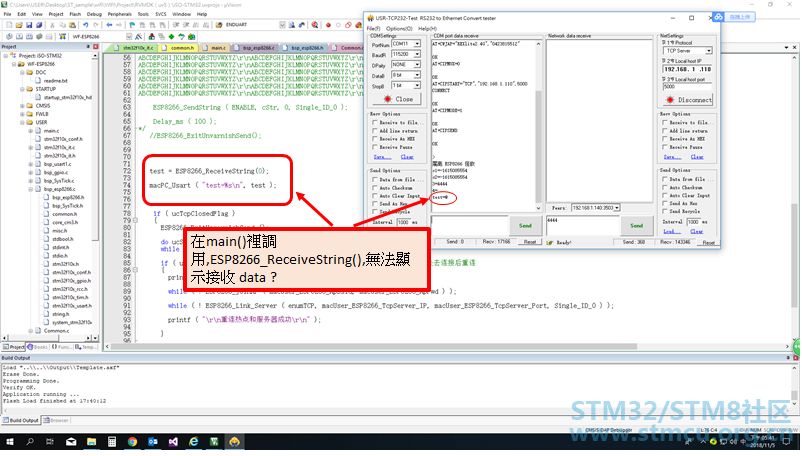Screen dimensions: 802x456
Task: Open the Peers address dropdown
Action: click(x=617, y=208)
